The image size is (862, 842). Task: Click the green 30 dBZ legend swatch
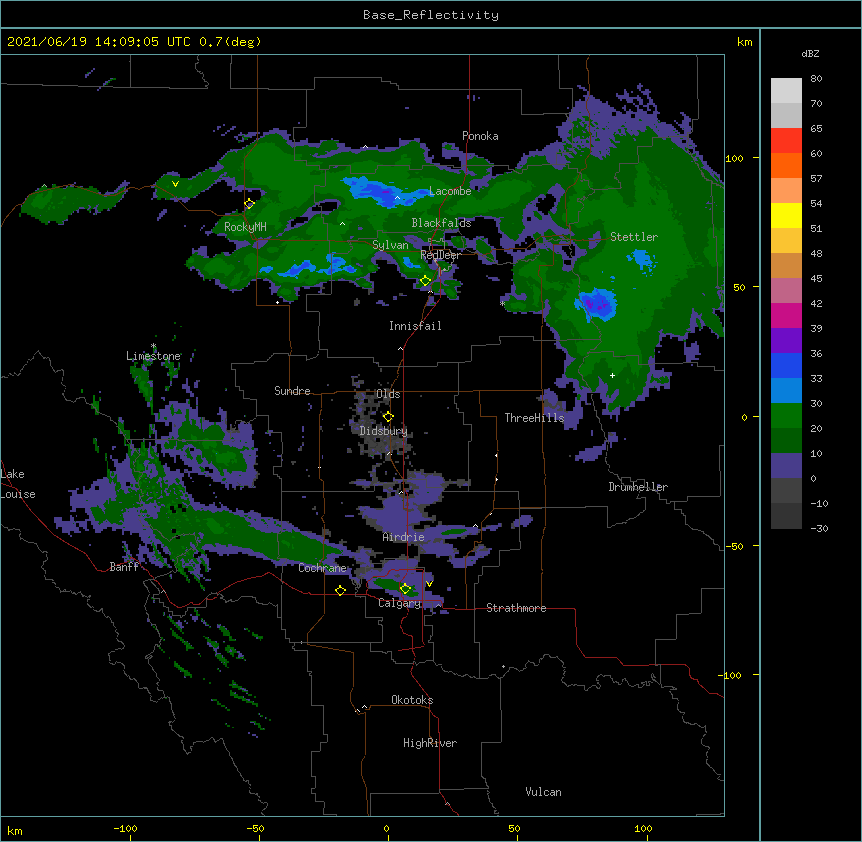pyautogui.click(x=786, y=416)
